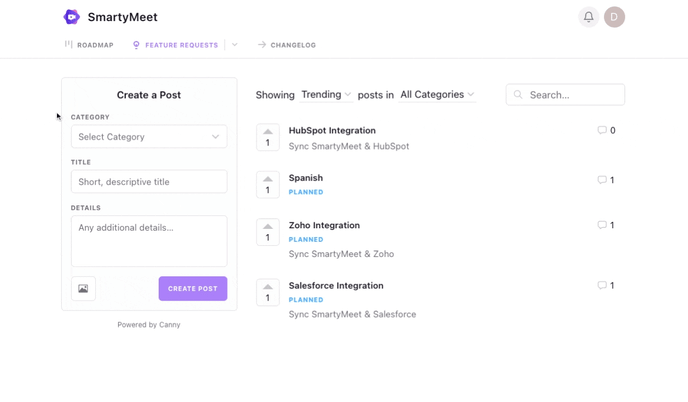The width and height of the screenshot is (688, 402).
Task: Upvote the HubSpot Integration post
Action: (x=268, y=137)
